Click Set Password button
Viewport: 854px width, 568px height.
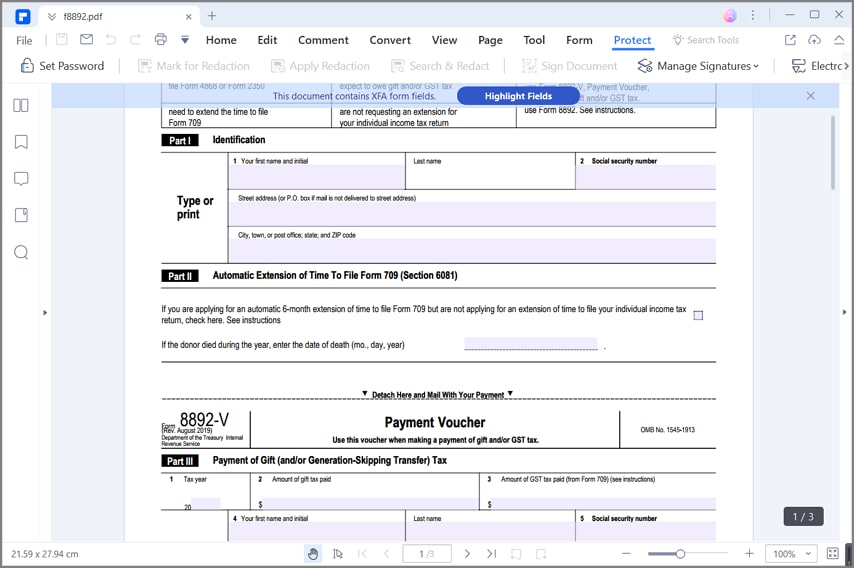pos(62,66)
